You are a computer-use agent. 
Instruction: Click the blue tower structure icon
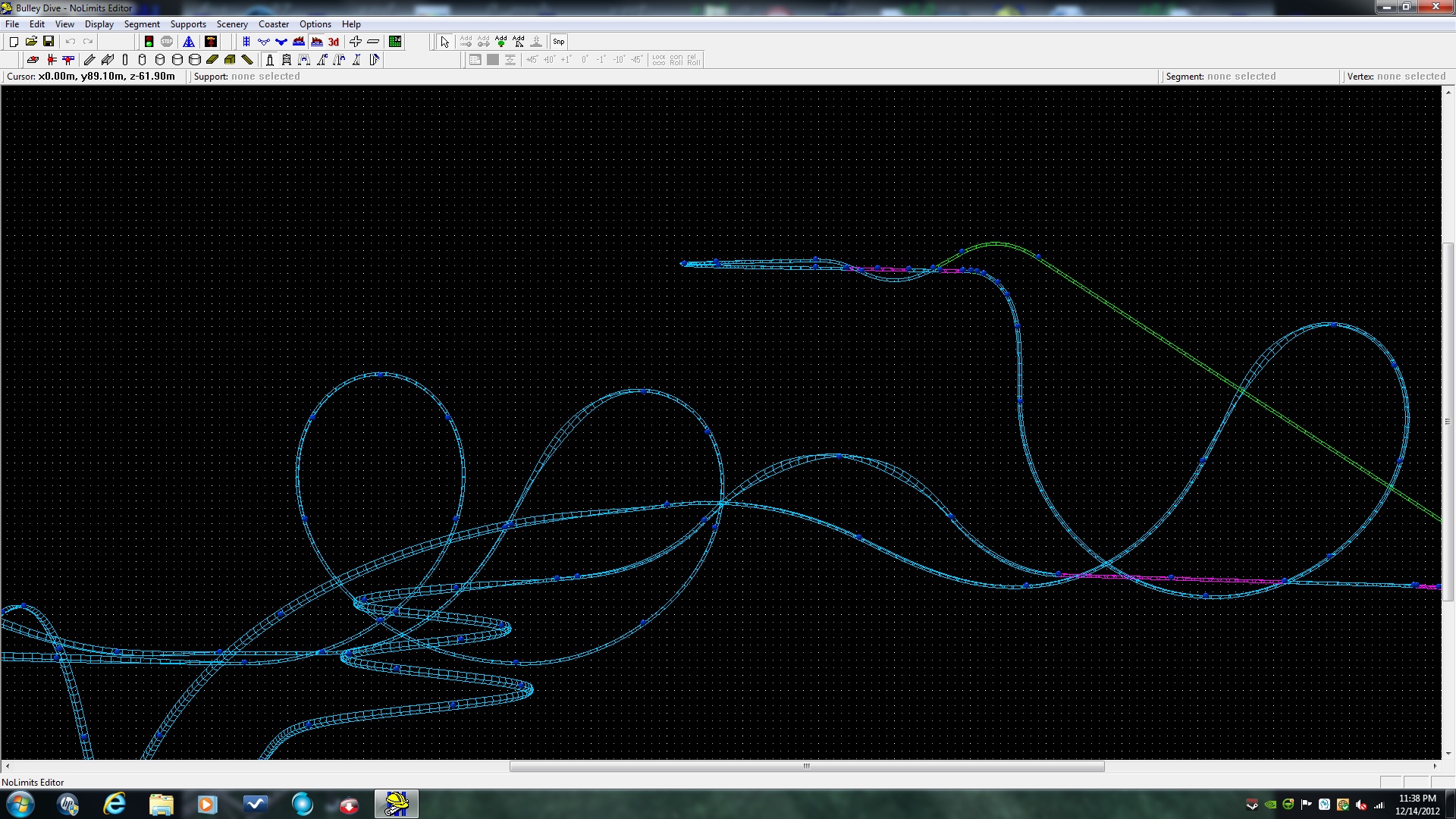click(189, 42)
